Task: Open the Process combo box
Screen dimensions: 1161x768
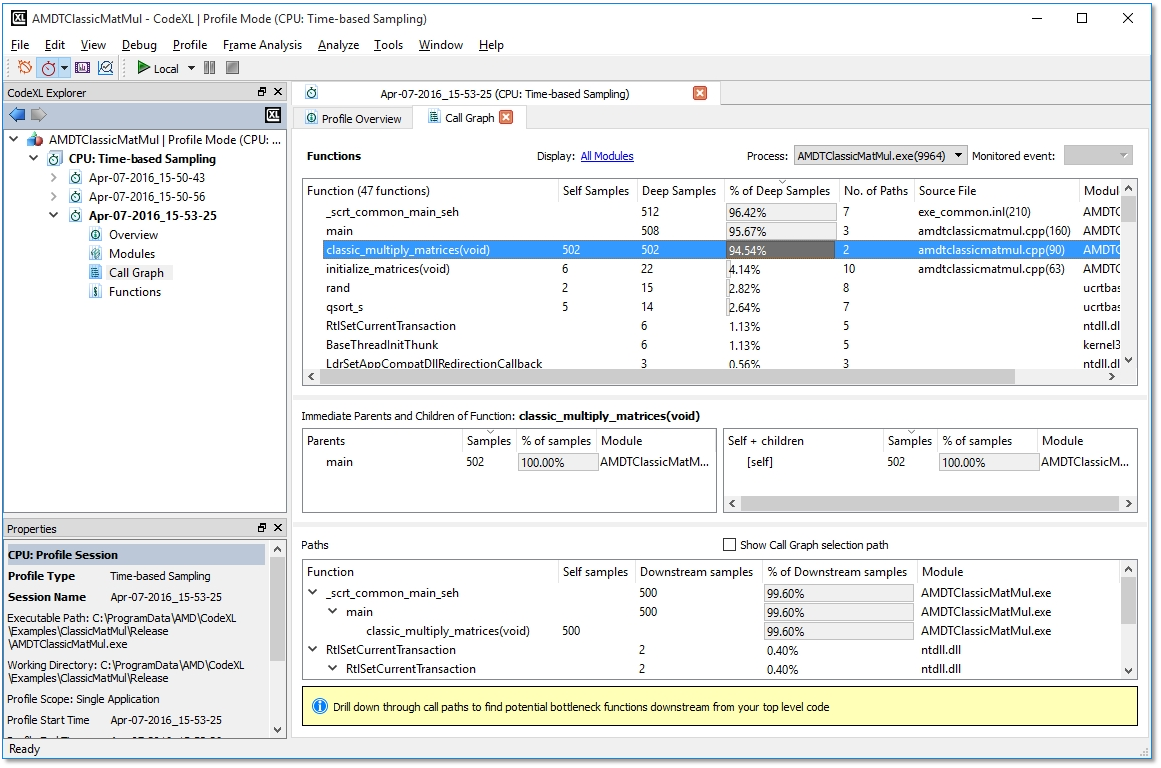Action: (880, 156)
